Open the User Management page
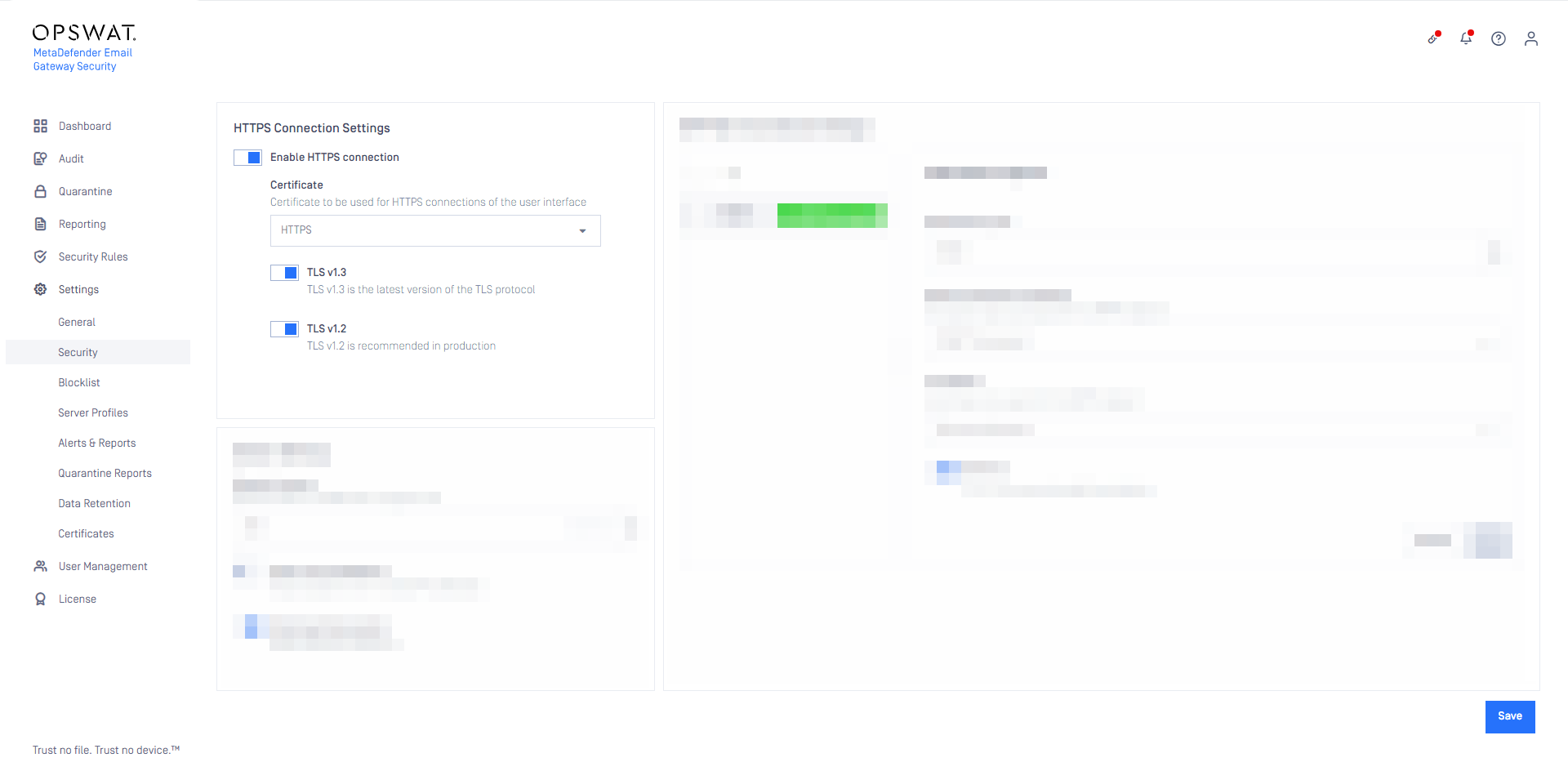This screenshot has width=1568, height=780. [x=103, y=566]
